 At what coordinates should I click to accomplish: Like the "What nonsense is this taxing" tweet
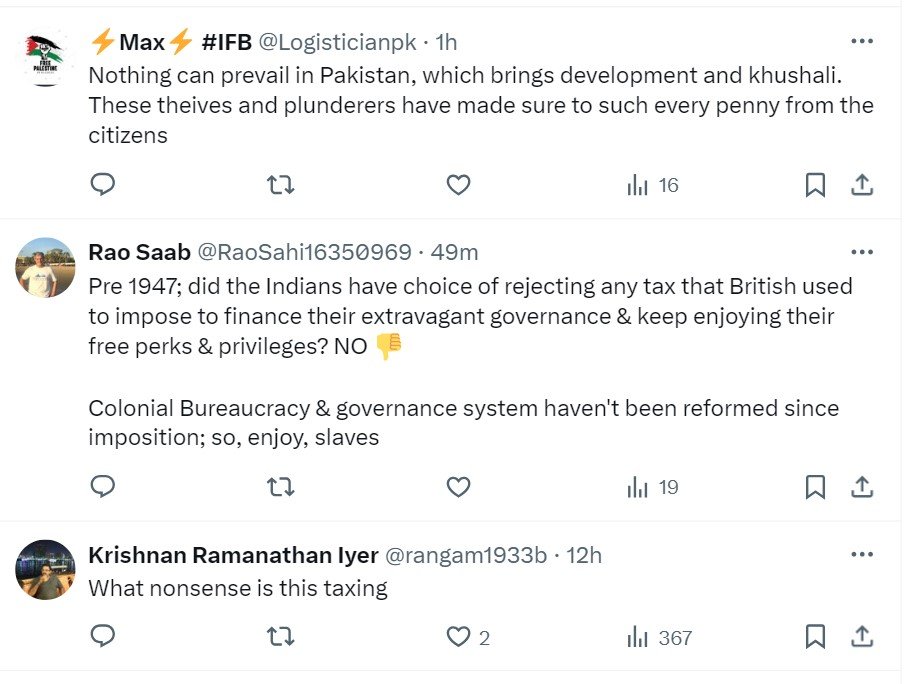coord(458,637)
